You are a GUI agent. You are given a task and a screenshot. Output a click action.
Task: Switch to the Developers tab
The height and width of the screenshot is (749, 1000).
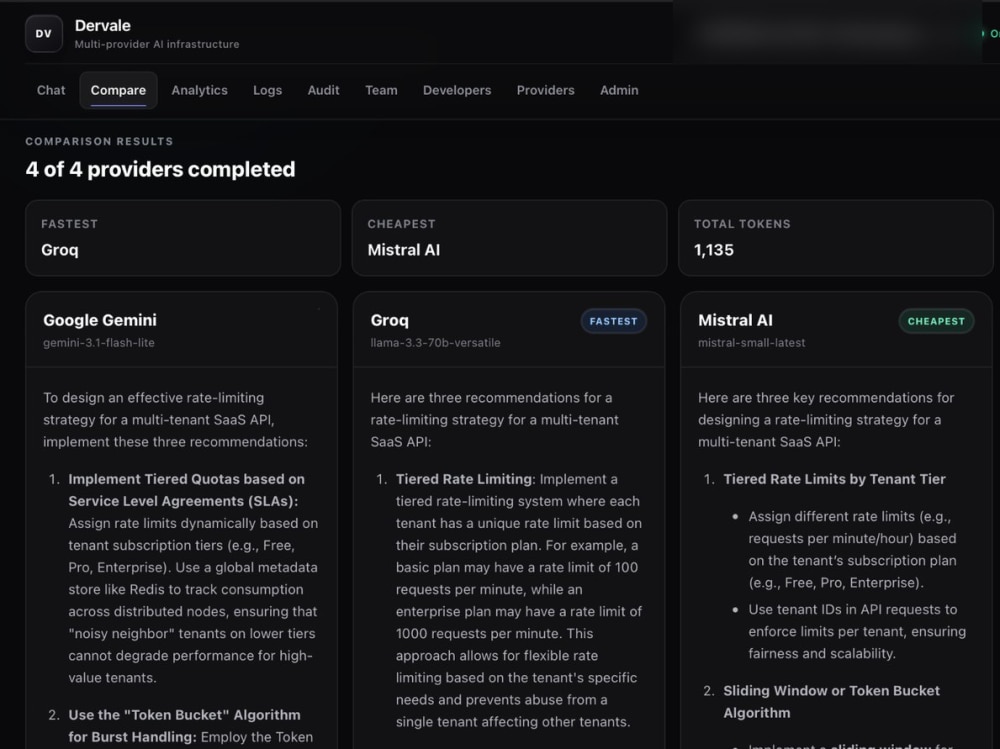tap(457, 91)
